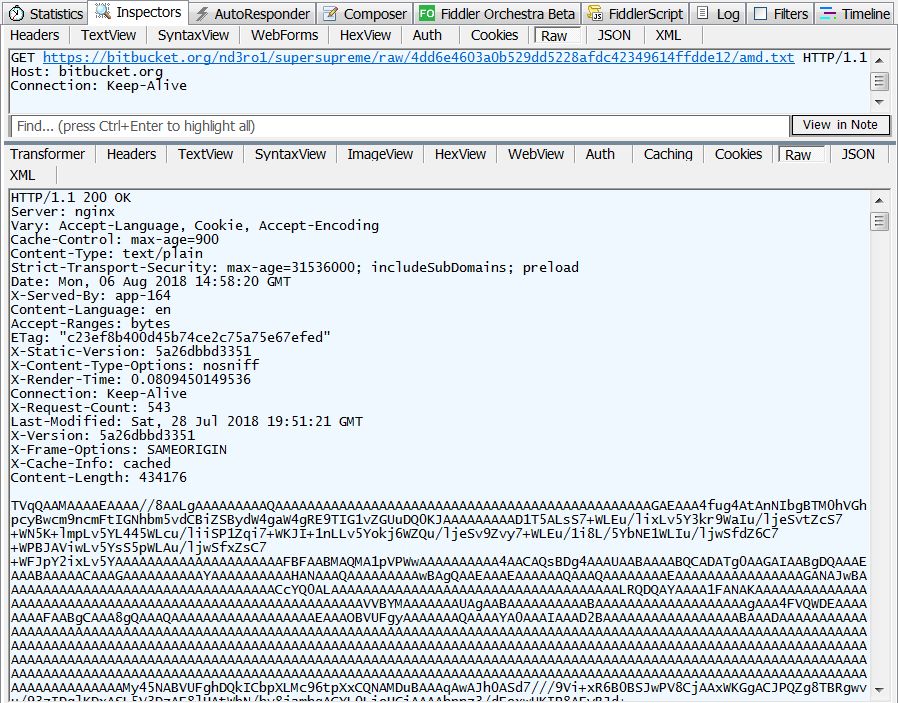Screen dimensions: 898x703
Task: Open the response XML tab
Action: tap(22, 175)
